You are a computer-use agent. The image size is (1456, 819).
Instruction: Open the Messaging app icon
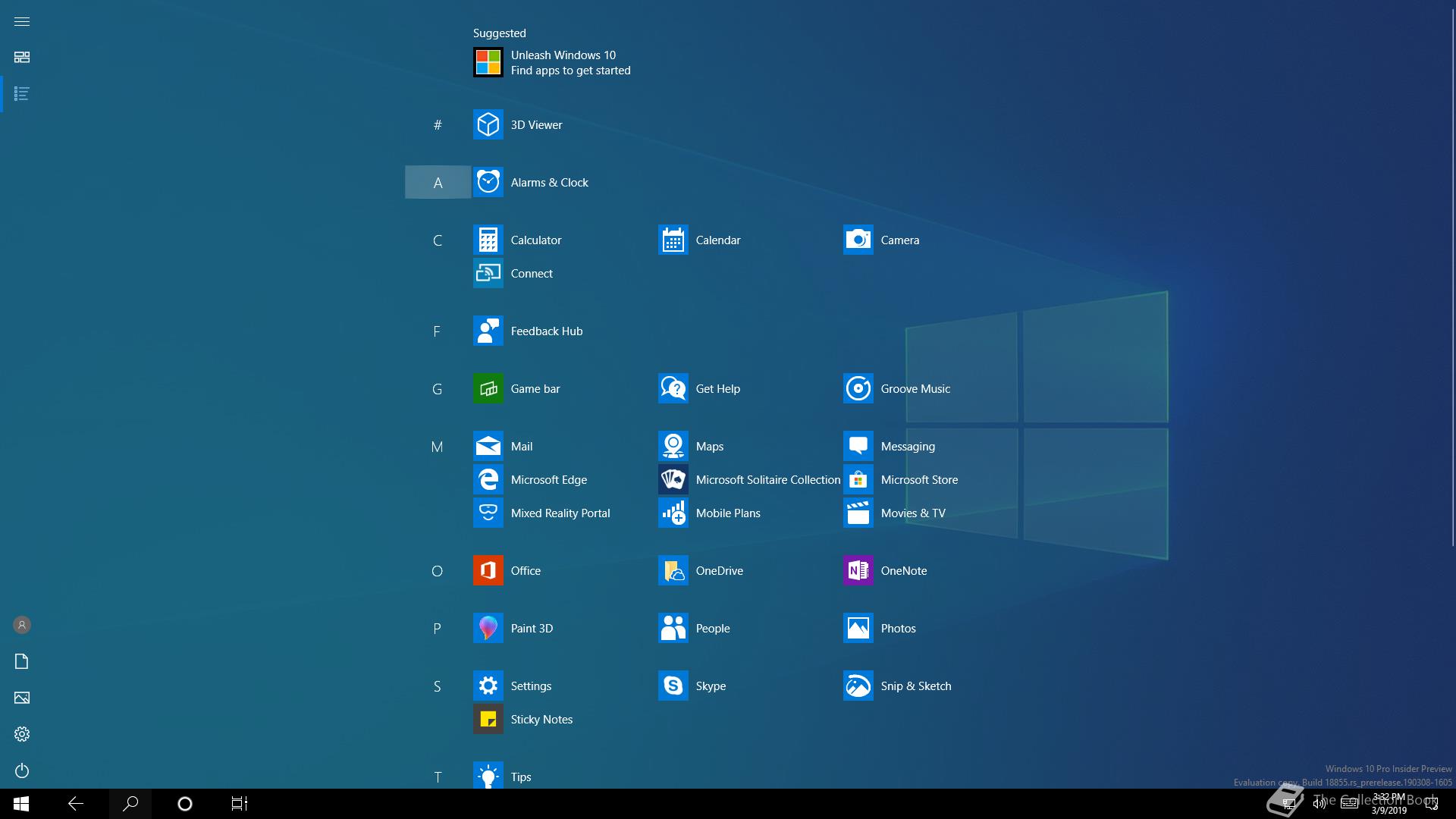point(858,446)
